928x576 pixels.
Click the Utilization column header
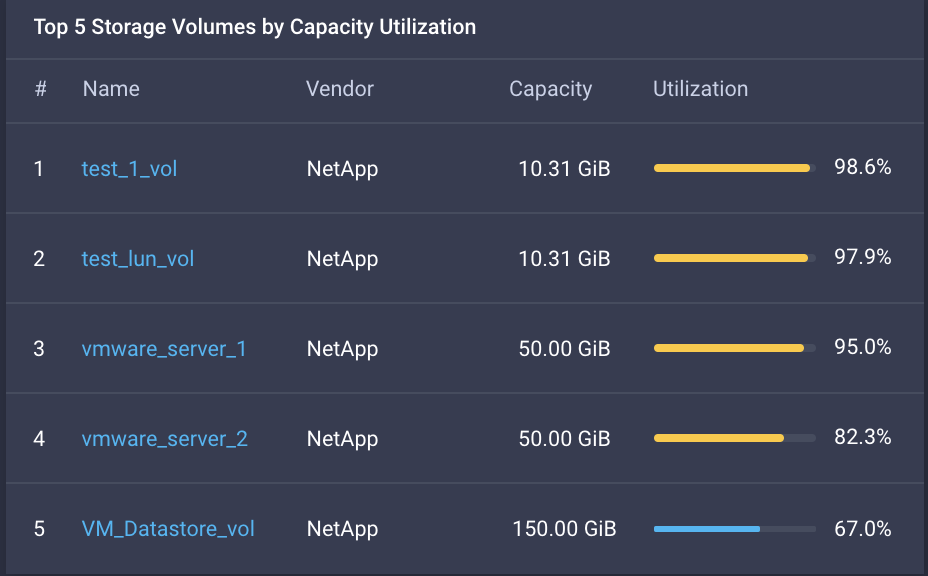[700, 89]
